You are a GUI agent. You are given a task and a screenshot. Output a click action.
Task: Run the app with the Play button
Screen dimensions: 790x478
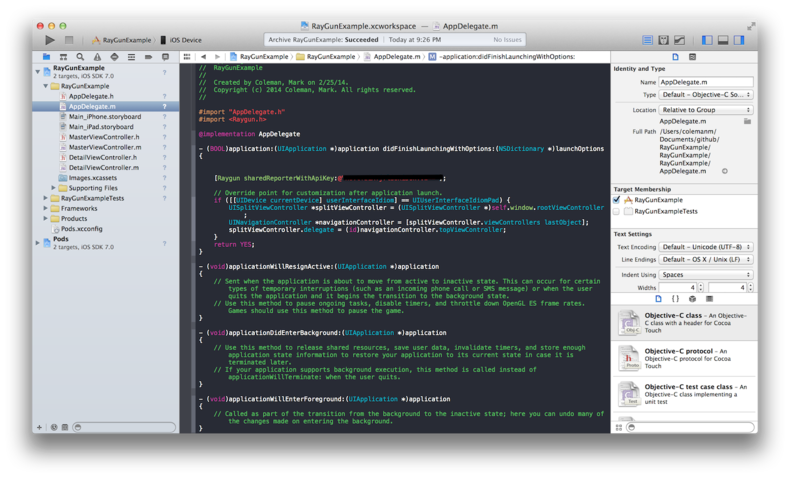click(x=49, y=40)
